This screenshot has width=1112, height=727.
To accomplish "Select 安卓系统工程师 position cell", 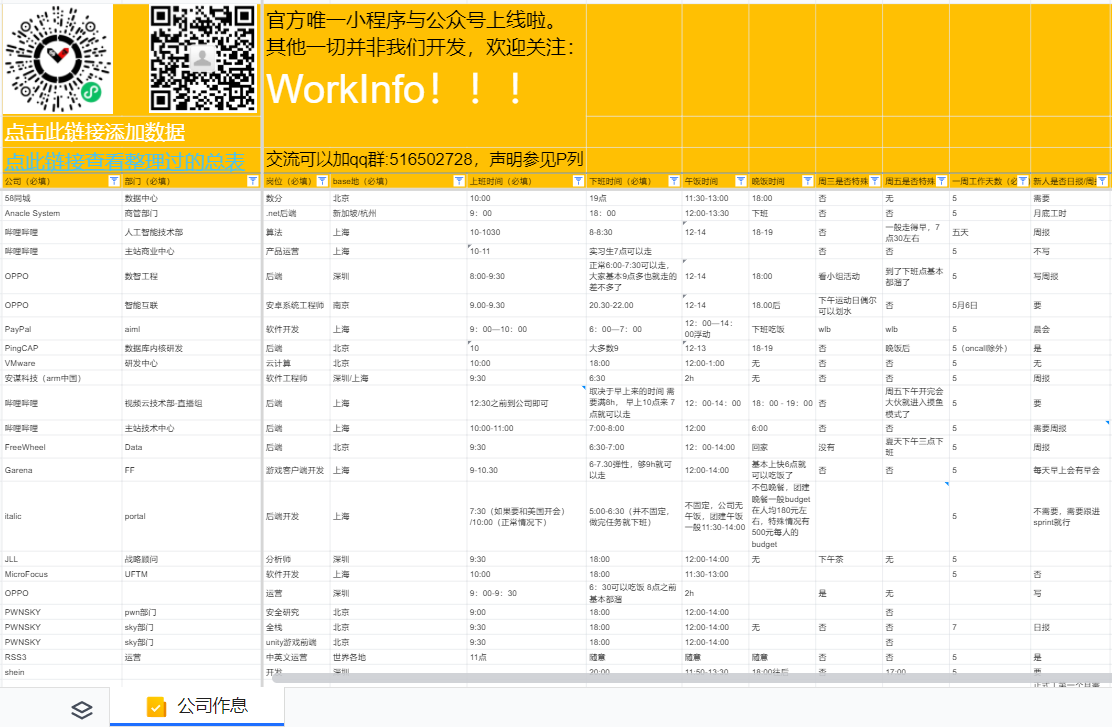I will point(296,305).
